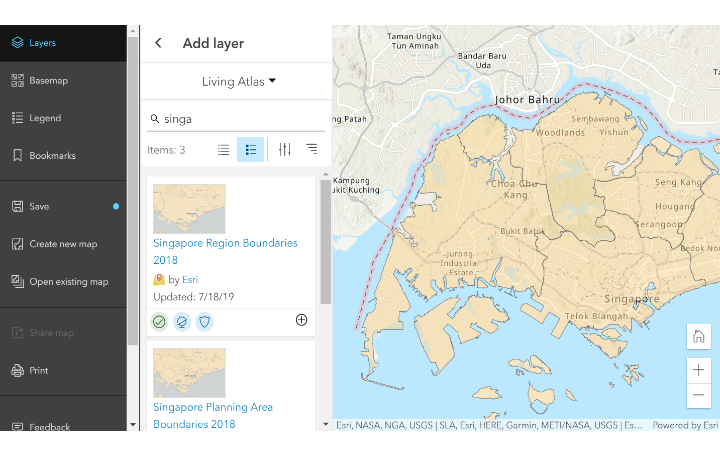Save the current map
Image resolution: width=720 pixels, height=460 pixels.
pos(63,207)
